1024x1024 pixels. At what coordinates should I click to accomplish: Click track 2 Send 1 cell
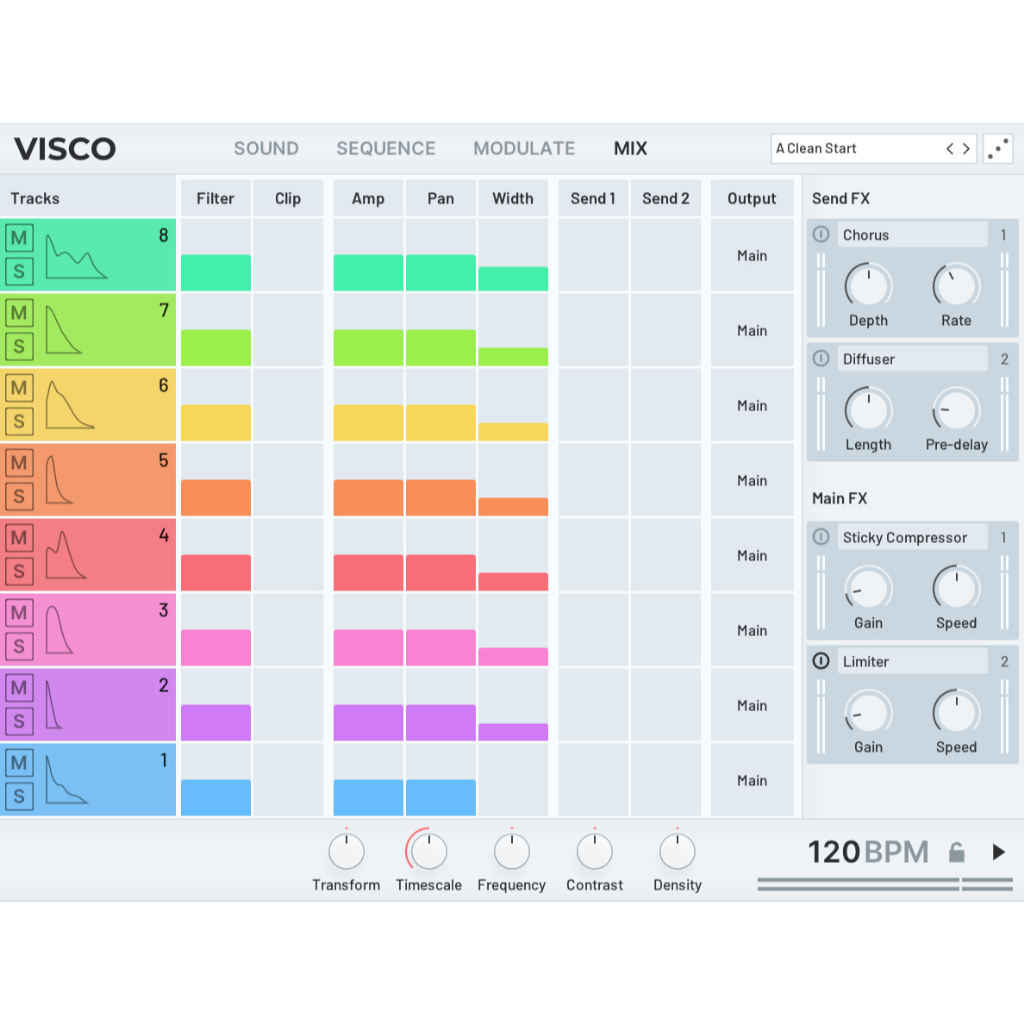click(593, 705)
